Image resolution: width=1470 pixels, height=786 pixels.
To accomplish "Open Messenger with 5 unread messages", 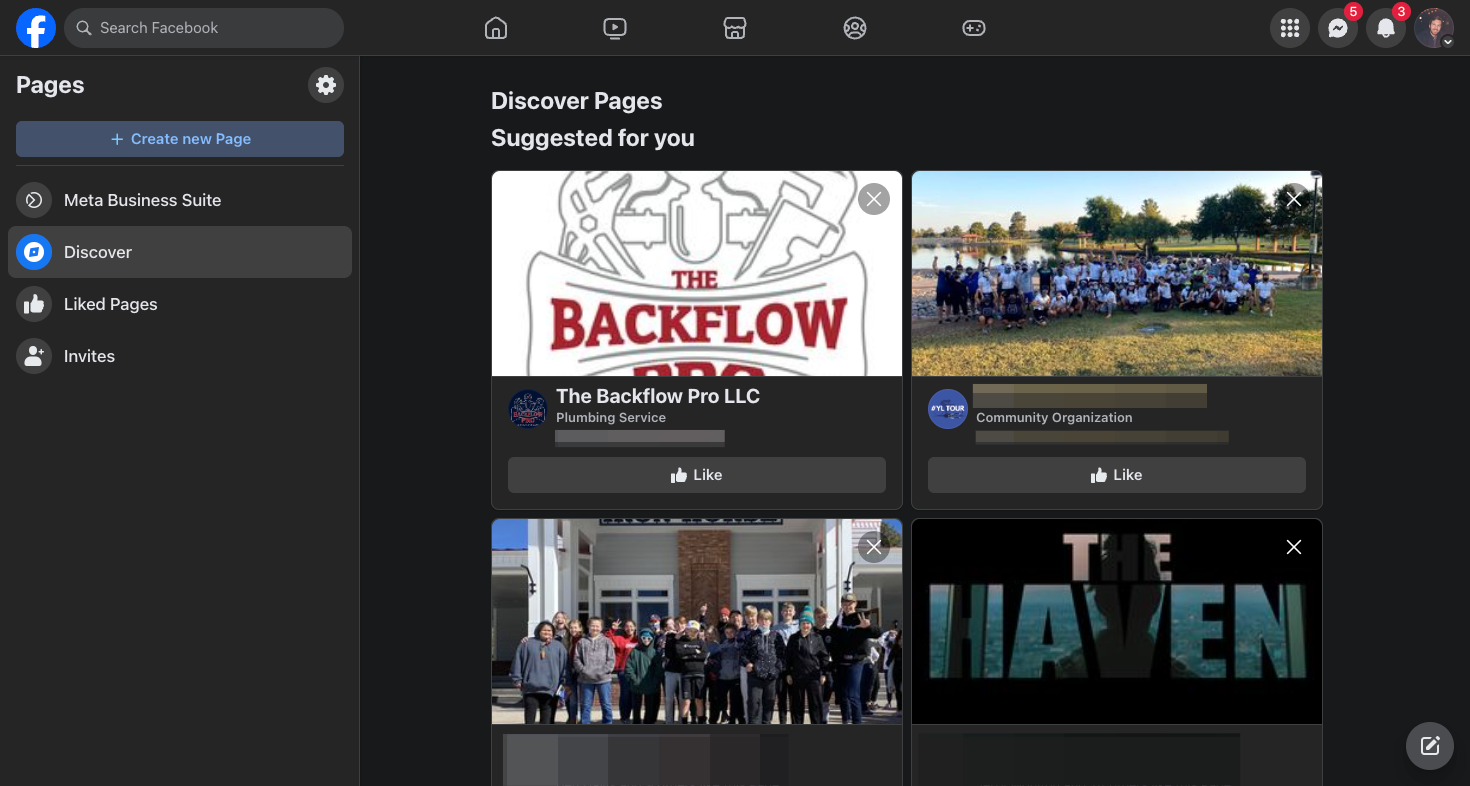I will point(1338,28).
